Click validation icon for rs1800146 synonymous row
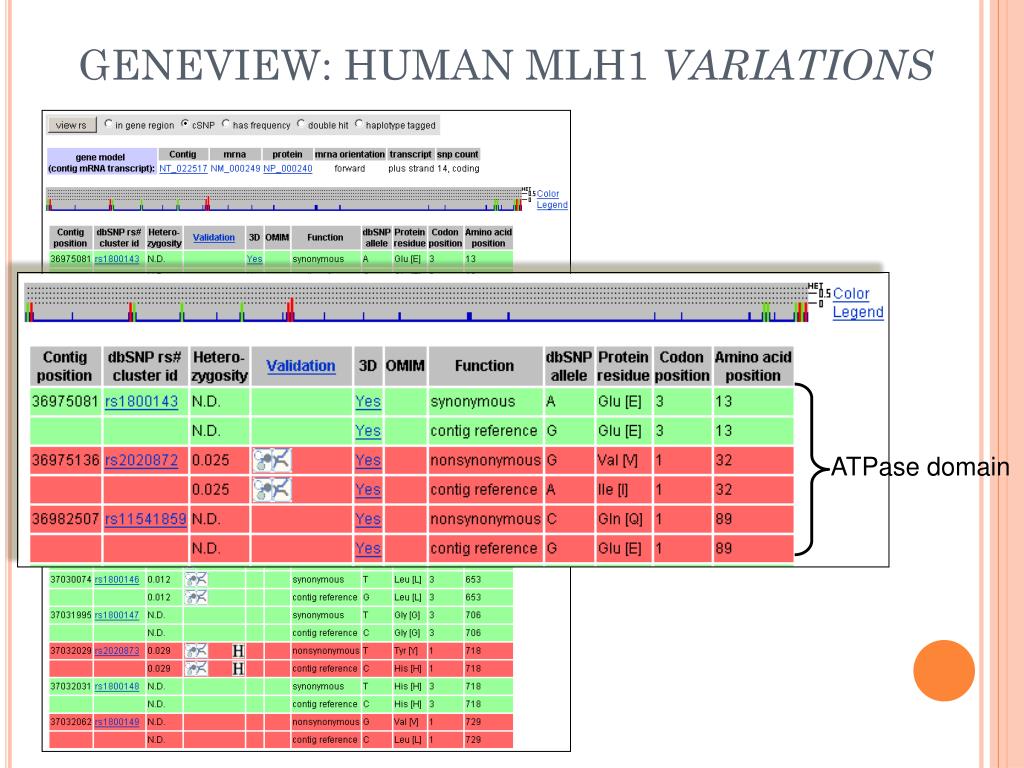The image size is (1024, 768). tap(196, 579)
